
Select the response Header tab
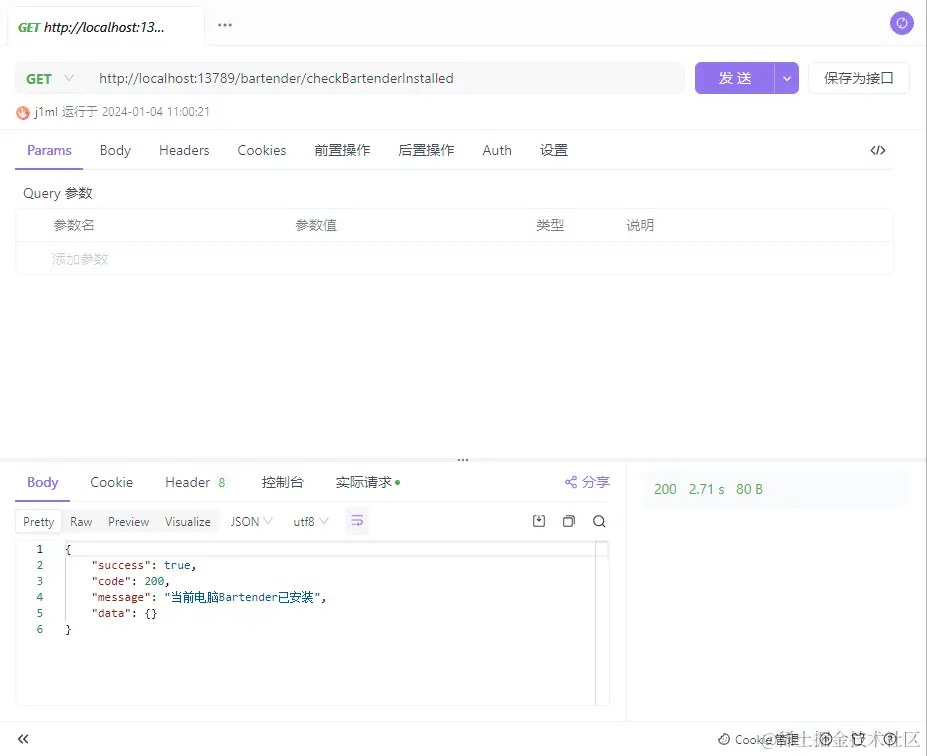click(x=195, y=482)
